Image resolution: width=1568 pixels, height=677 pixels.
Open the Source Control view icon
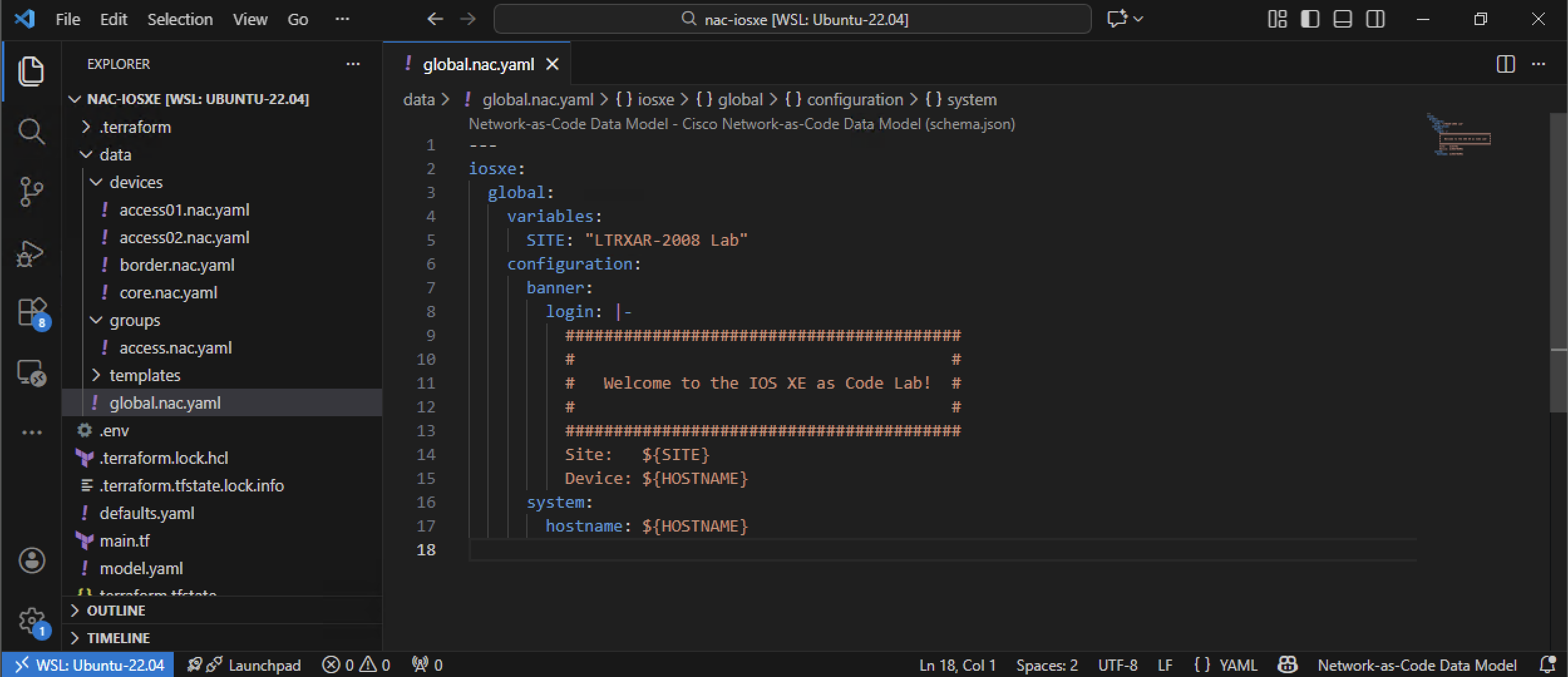pos(31,192)
